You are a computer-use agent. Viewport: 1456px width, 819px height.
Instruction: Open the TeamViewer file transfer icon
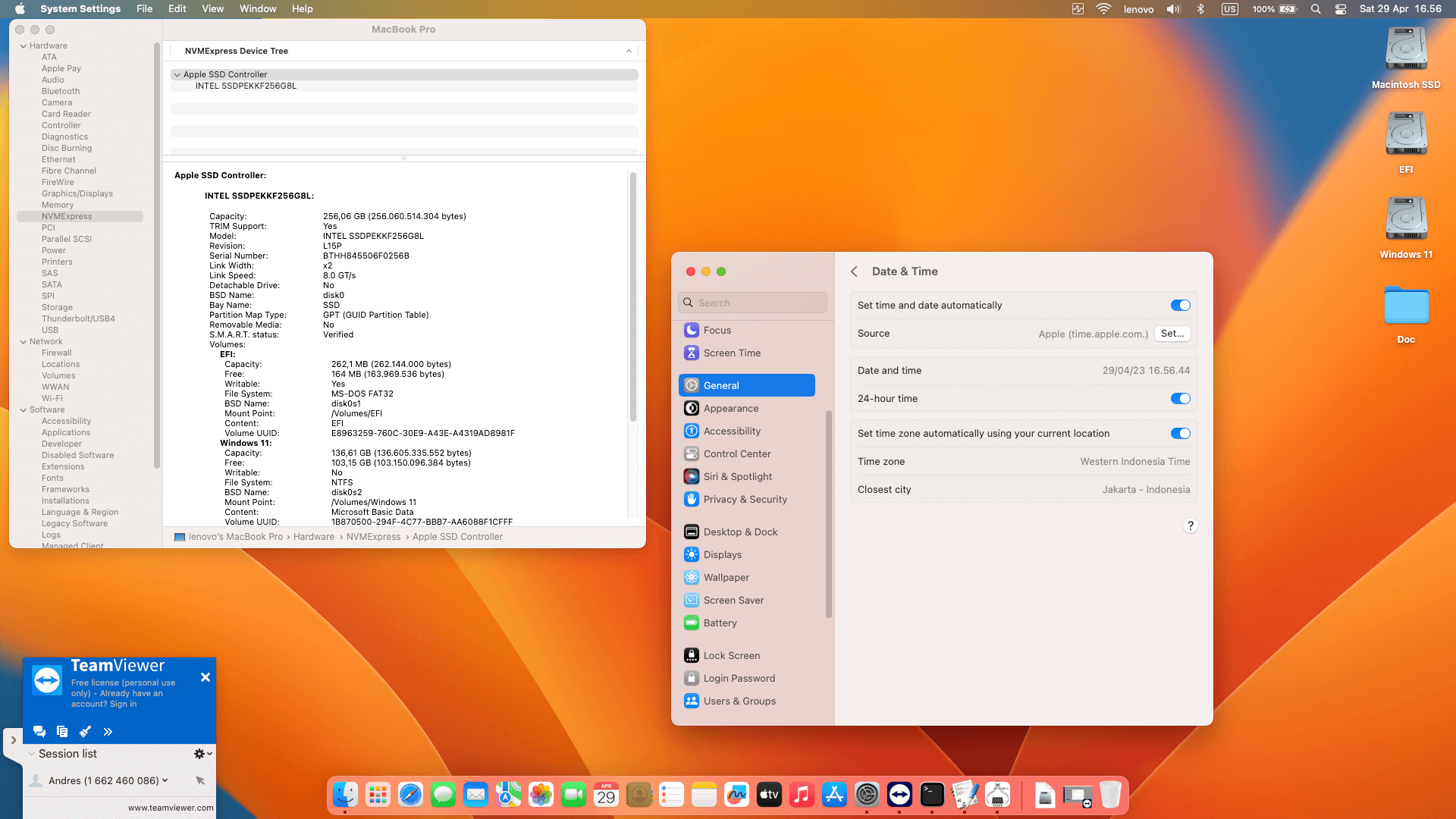tap(62, 732)
